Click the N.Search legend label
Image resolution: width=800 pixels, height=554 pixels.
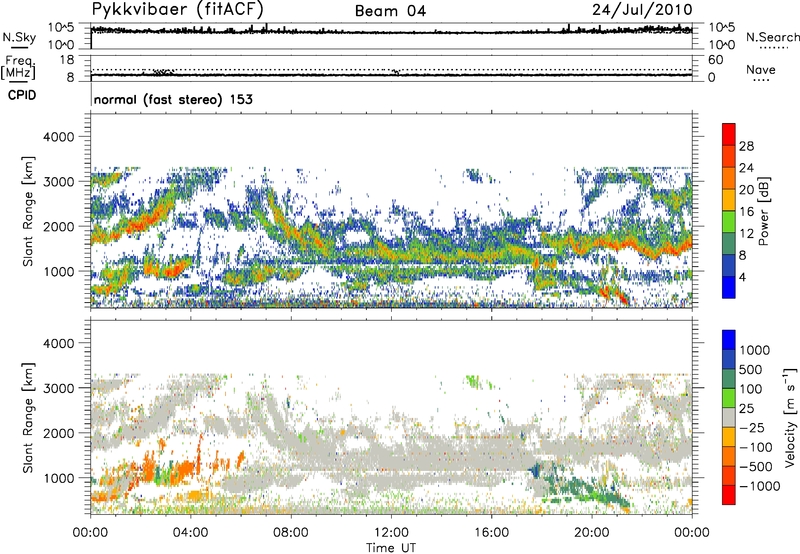tap(772, 37)
